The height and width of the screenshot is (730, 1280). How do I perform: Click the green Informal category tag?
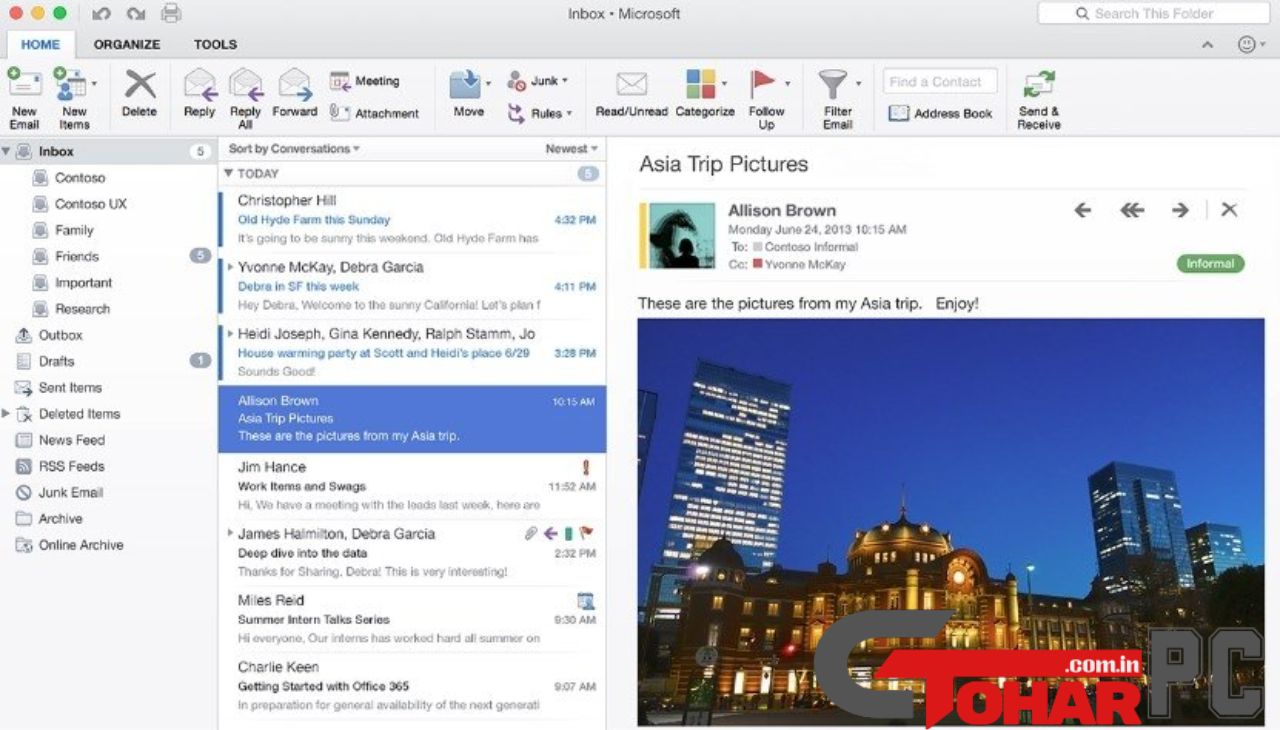[1210, 264]
